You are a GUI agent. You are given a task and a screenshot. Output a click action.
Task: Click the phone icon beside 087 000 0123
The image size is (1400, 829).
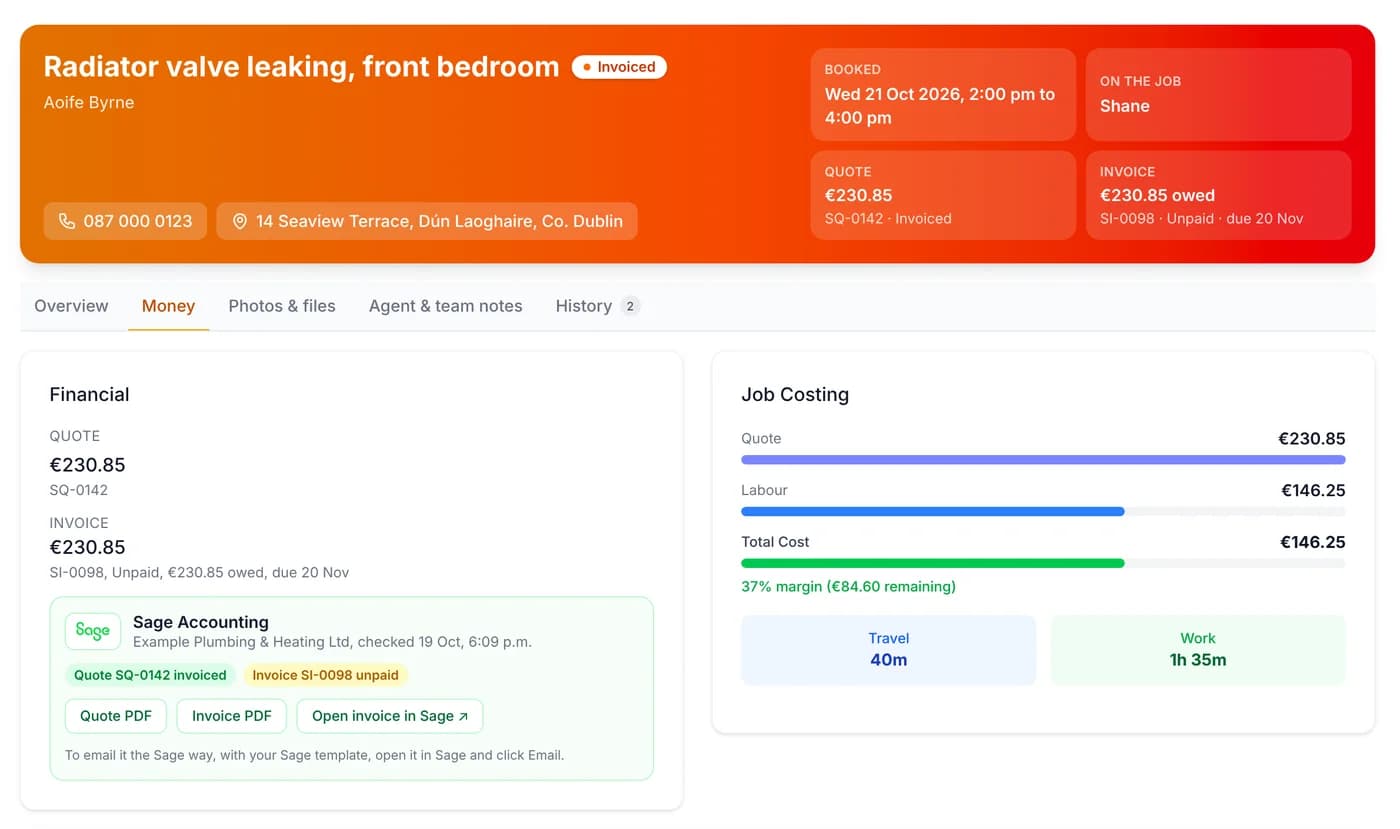[67, 221]
